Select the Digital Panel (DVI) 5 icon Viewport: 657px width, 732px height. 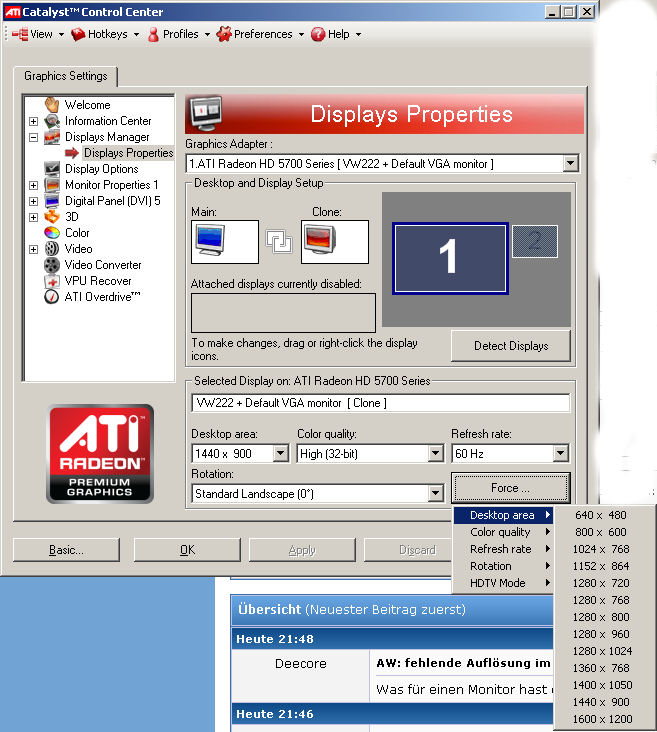pos(52,201)
